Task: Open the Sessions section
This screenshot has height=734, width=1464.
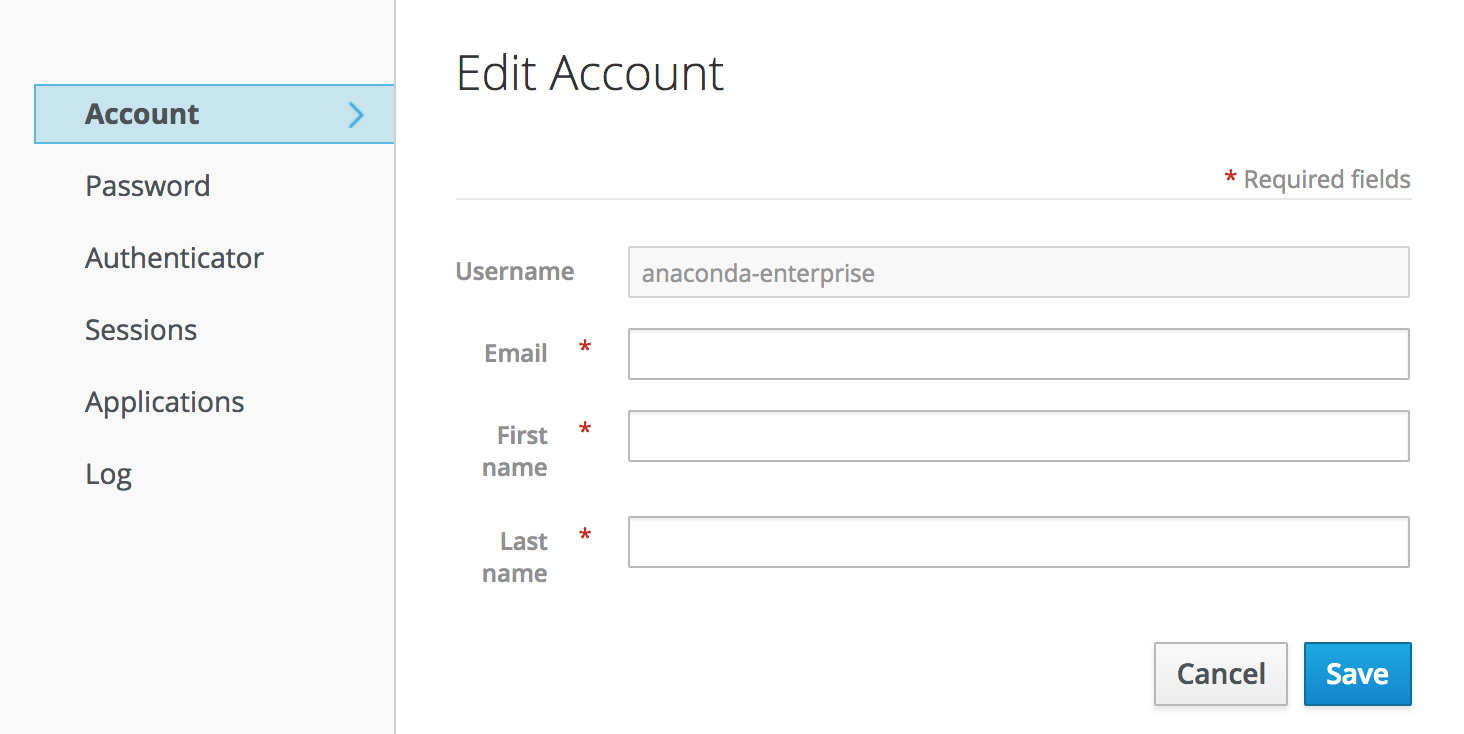Action: (141, 329)
